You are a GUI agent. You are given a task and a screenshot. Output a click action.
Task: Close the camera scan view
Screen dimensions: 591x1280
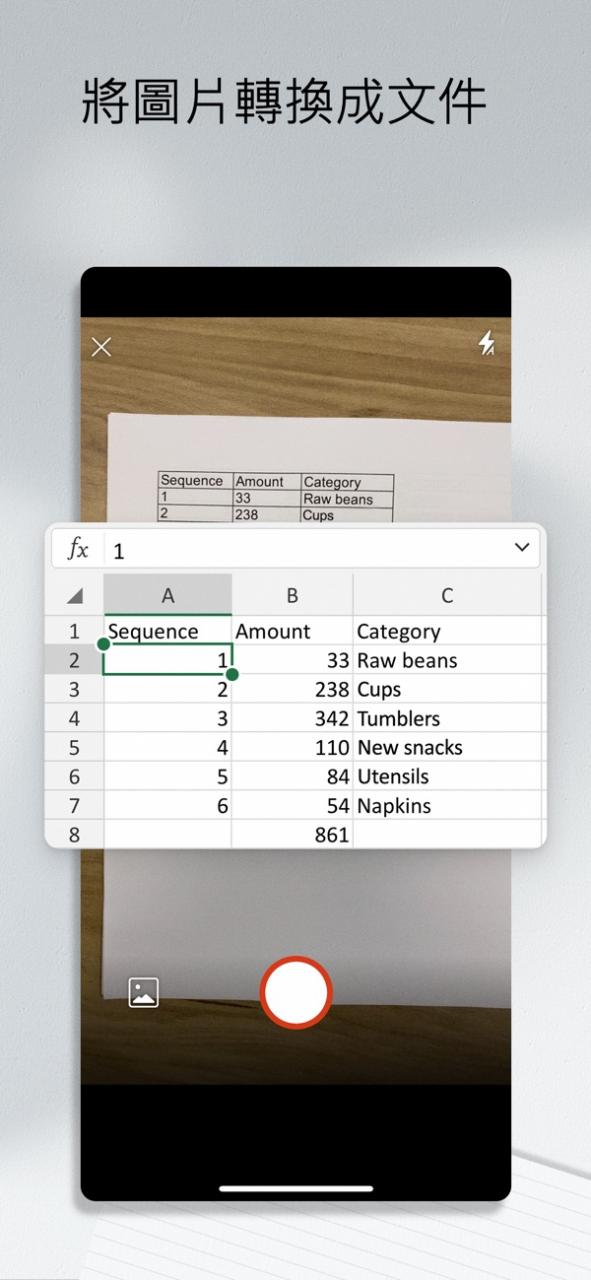pos(101,347)
